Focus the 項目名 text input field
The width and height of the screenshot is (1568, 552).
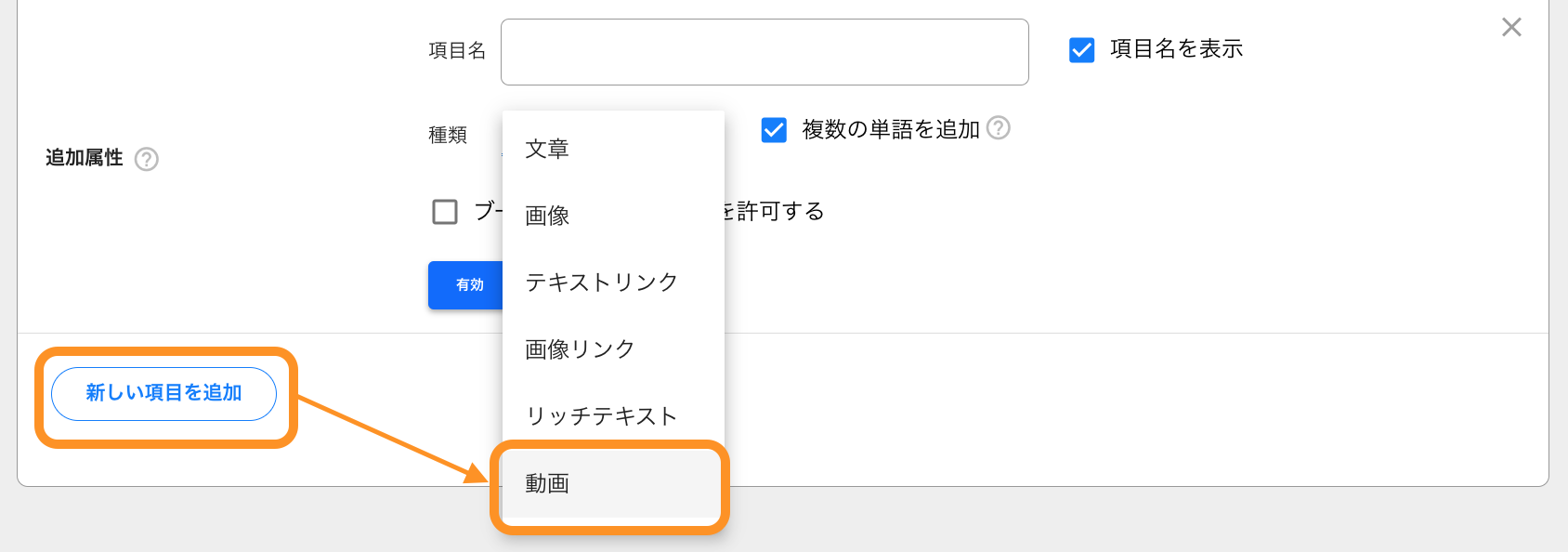pos(764,52)
